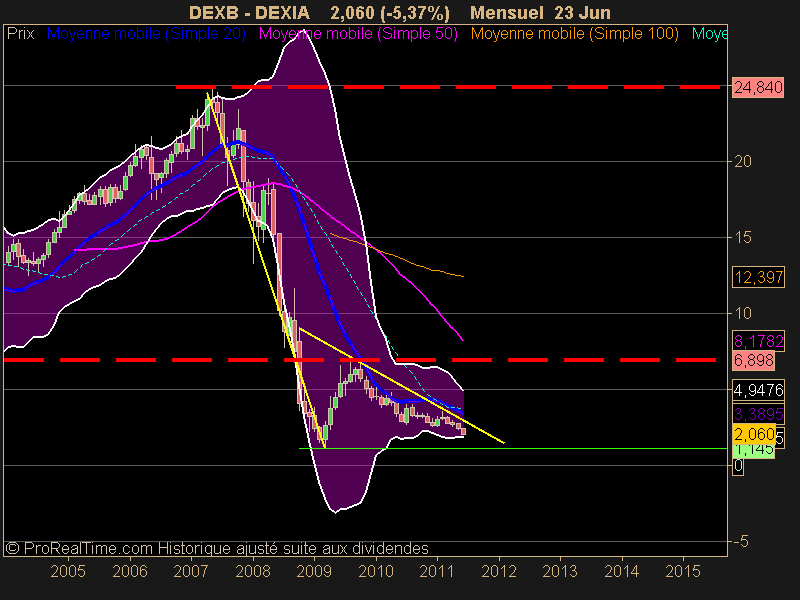The image size is (800, 600).
Task: Click the lower red dashed level line
Action: (360, 360)
